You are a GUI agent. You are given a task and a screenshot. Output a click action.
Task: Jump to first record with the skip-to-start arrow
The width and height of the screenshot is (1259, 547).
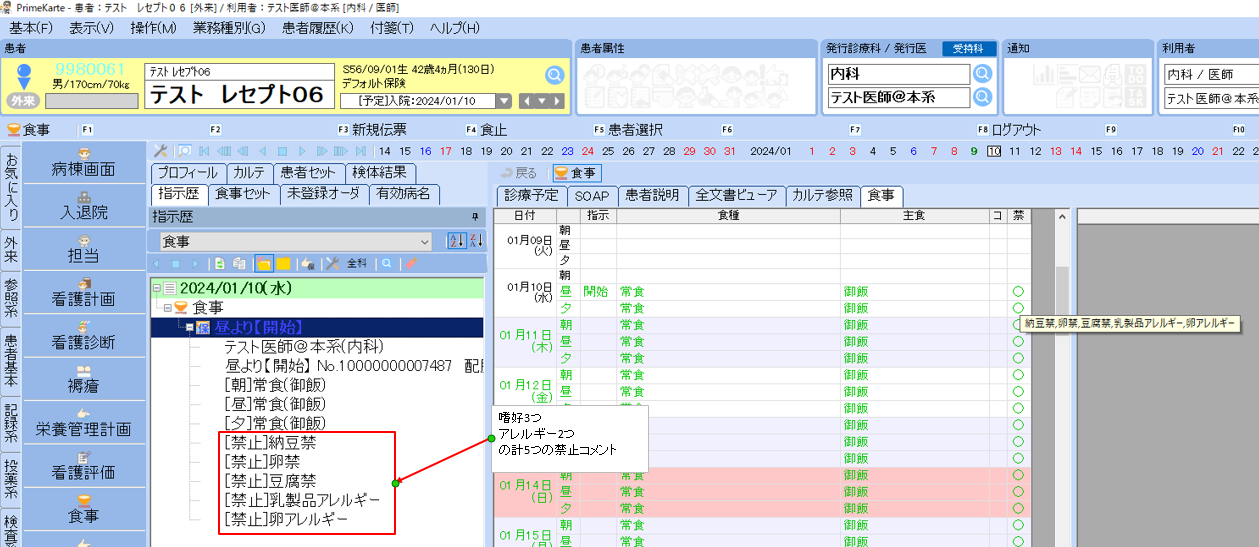[x=204, y=151]
